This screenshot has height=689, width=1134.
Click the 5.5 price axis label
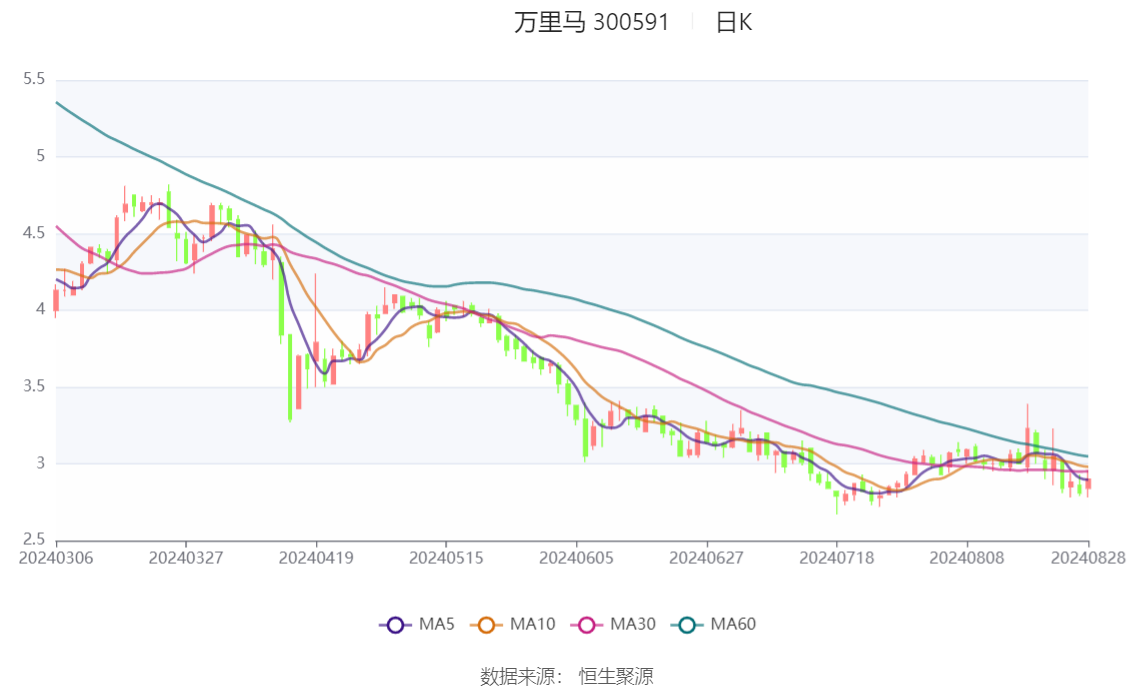point(34,79)
